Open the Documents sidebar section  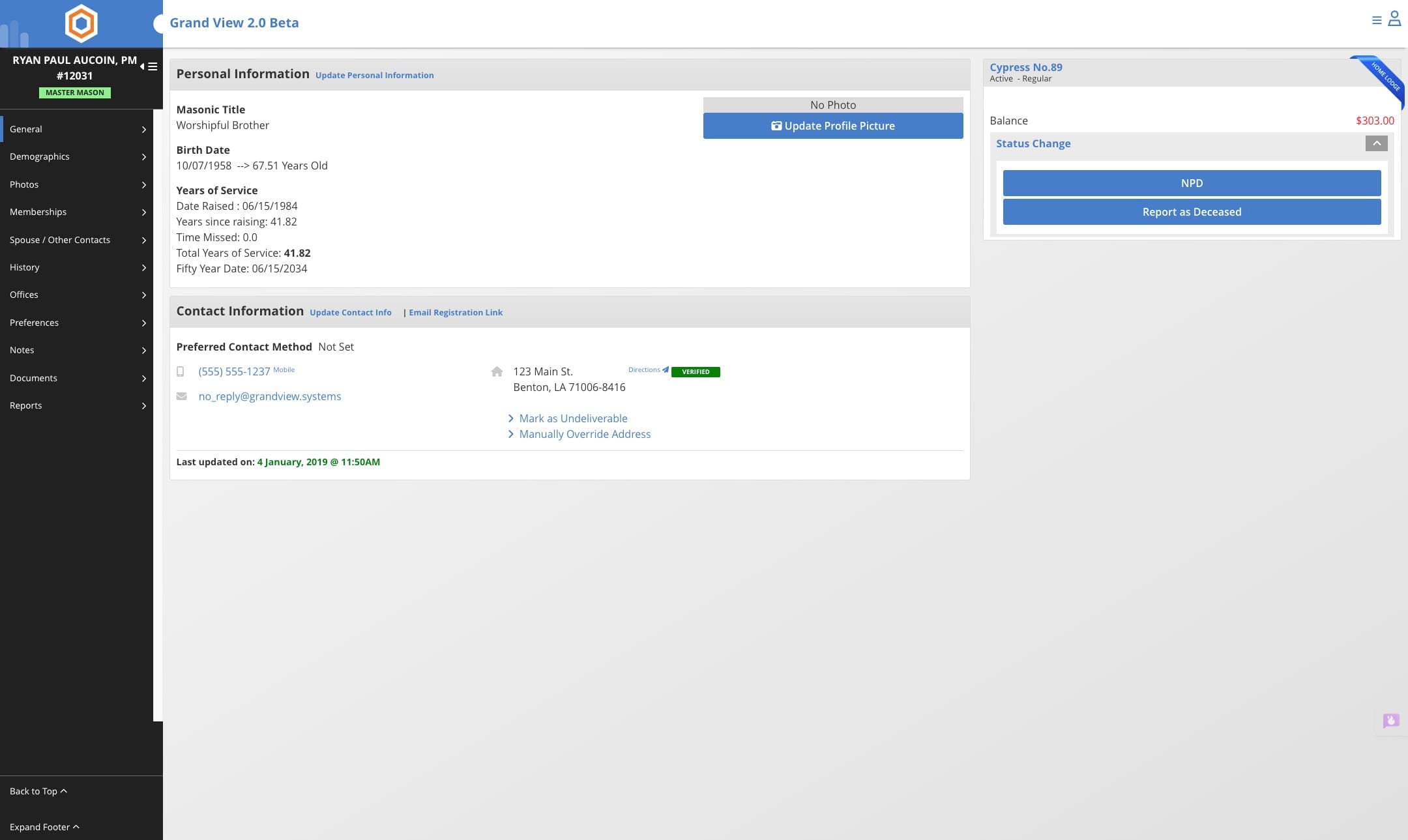point(77,378)
